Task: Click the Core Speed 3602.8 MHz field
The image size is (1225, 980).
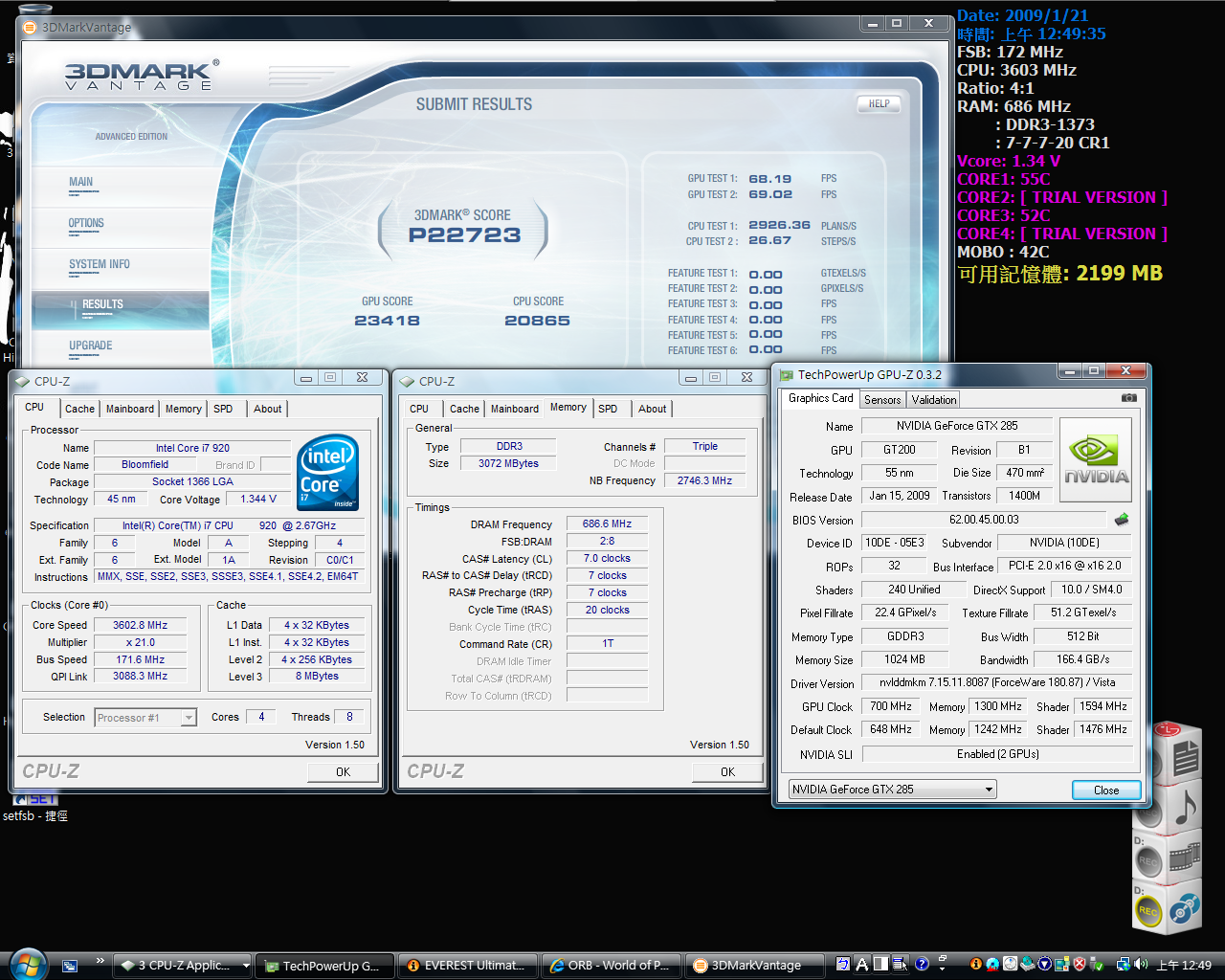Action: click(x=140, y=625)
